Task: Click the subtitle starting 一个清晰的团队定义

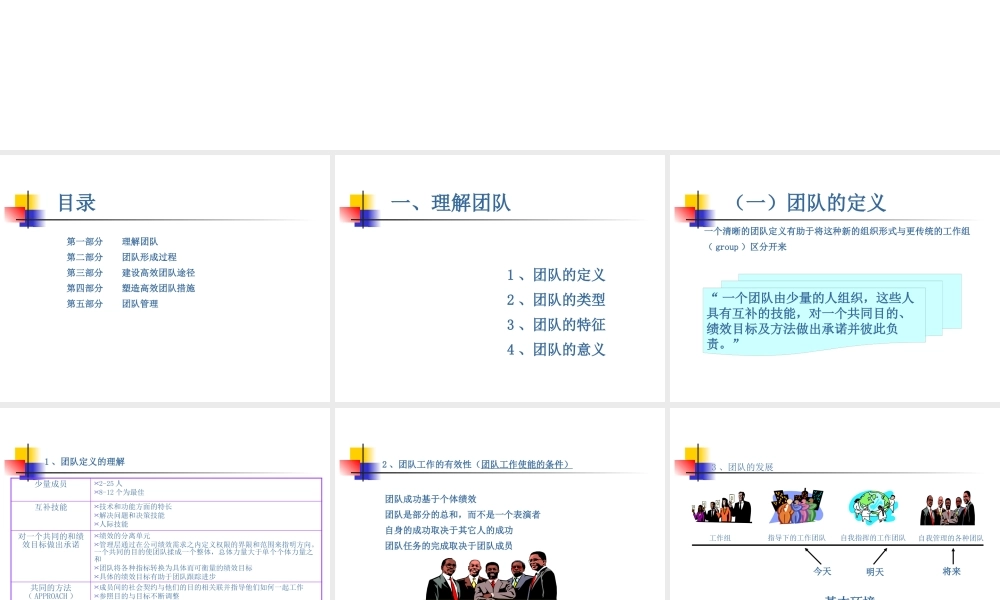Action: [837, 238]
